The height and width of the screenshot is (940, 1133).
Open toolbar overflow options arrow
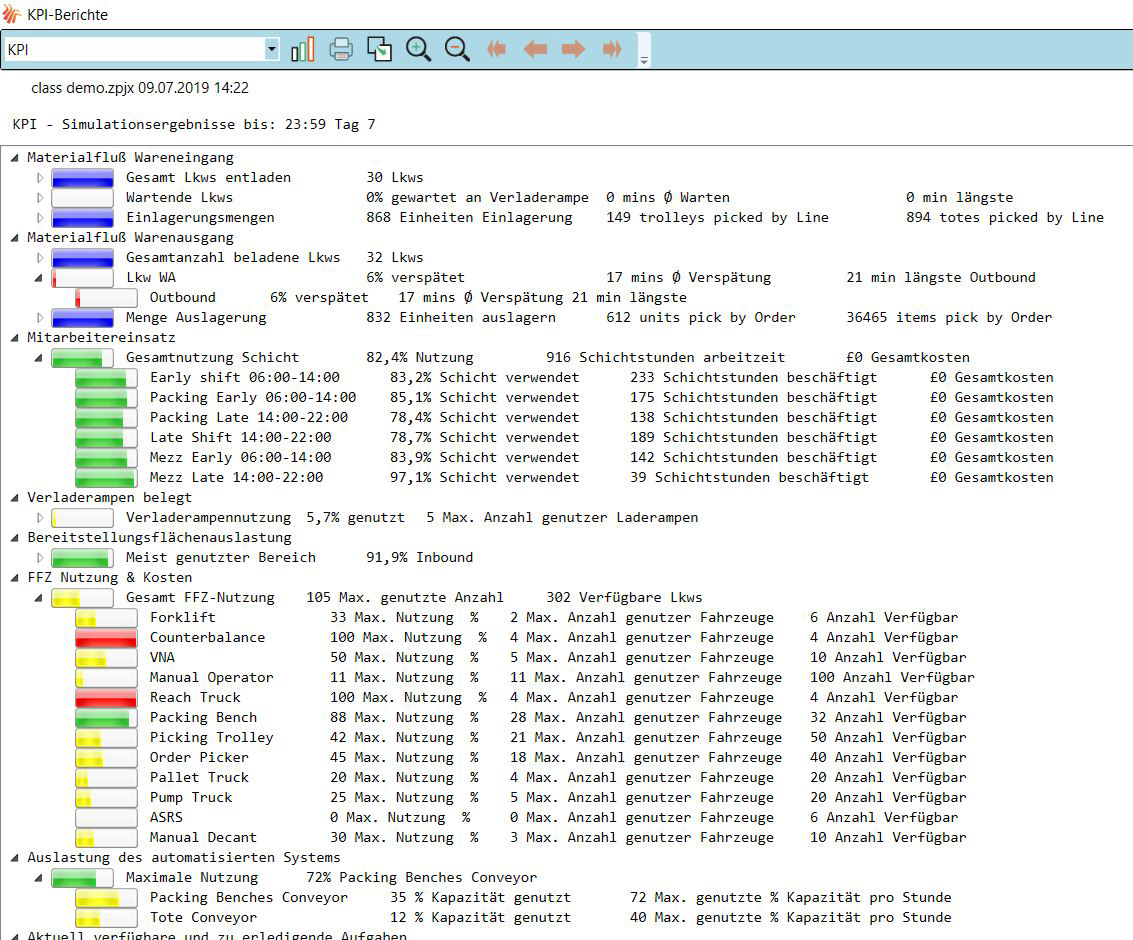(x=644, y=60)
